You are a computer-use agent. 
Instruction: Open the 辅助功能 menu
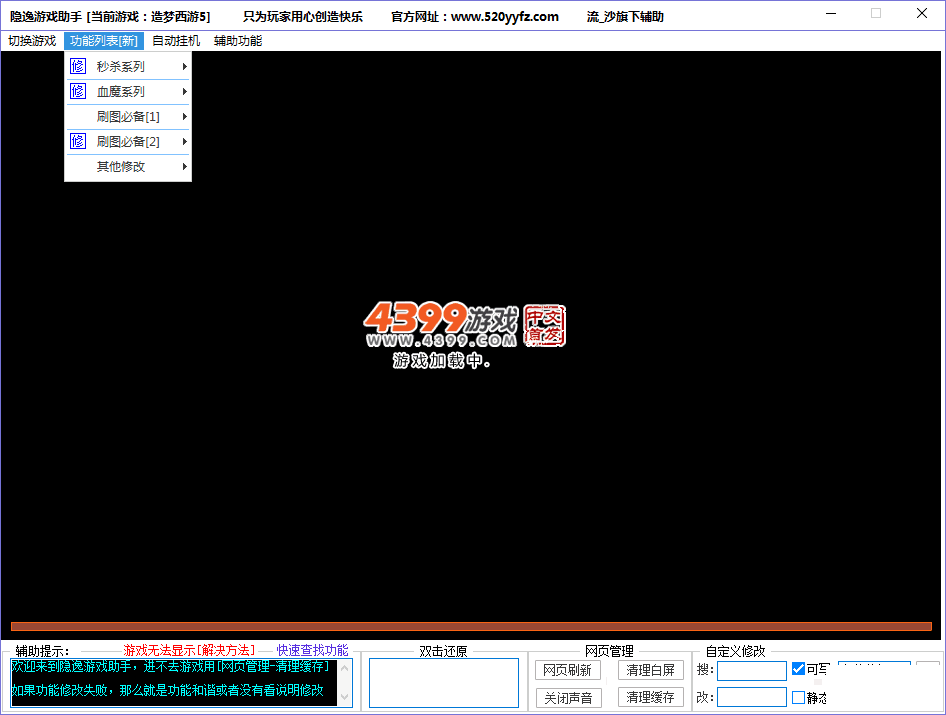(x=238, y=41)
